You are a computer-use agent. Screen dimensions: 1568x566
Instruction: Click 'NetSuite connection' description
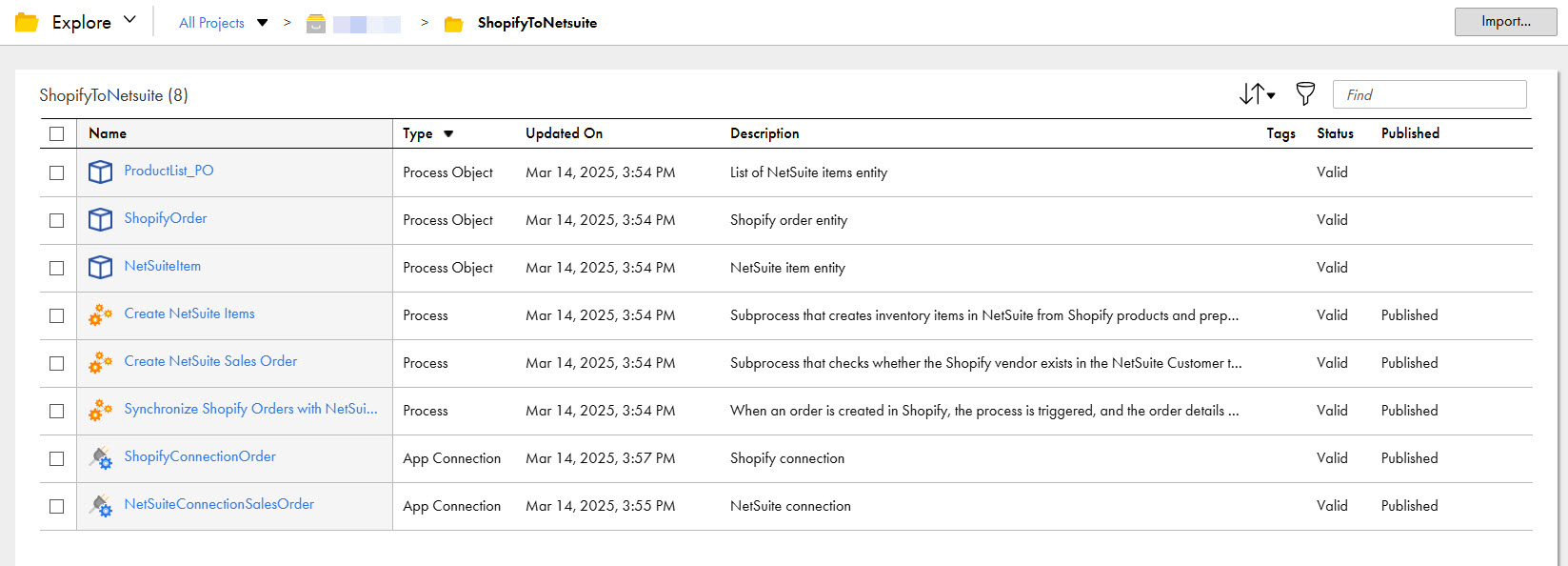click(790, 506)
